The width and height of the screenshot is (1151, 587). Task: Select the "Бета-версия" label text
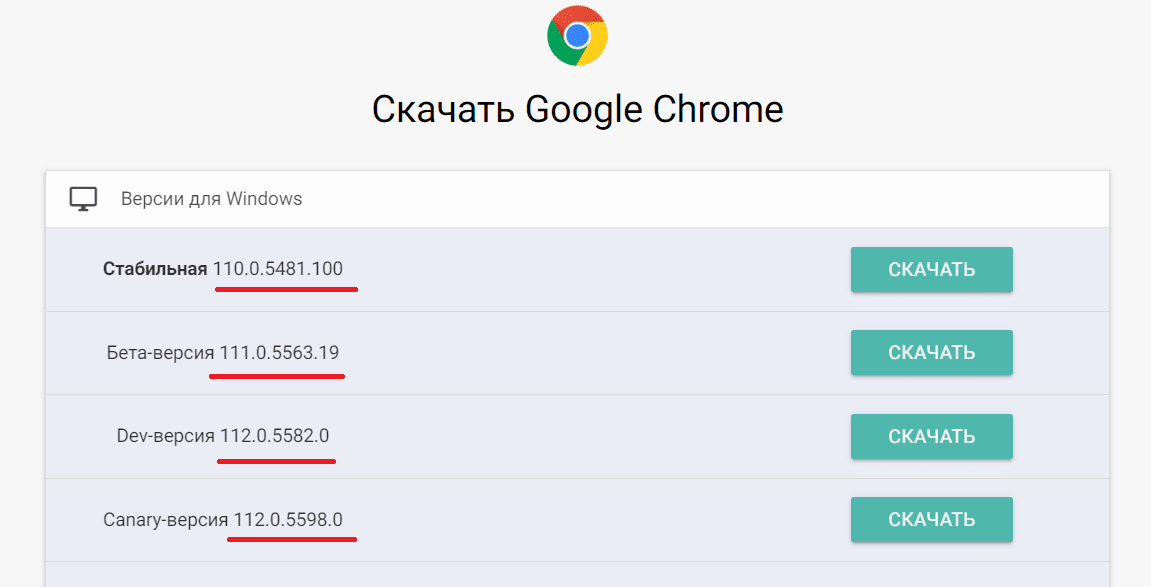160,353
